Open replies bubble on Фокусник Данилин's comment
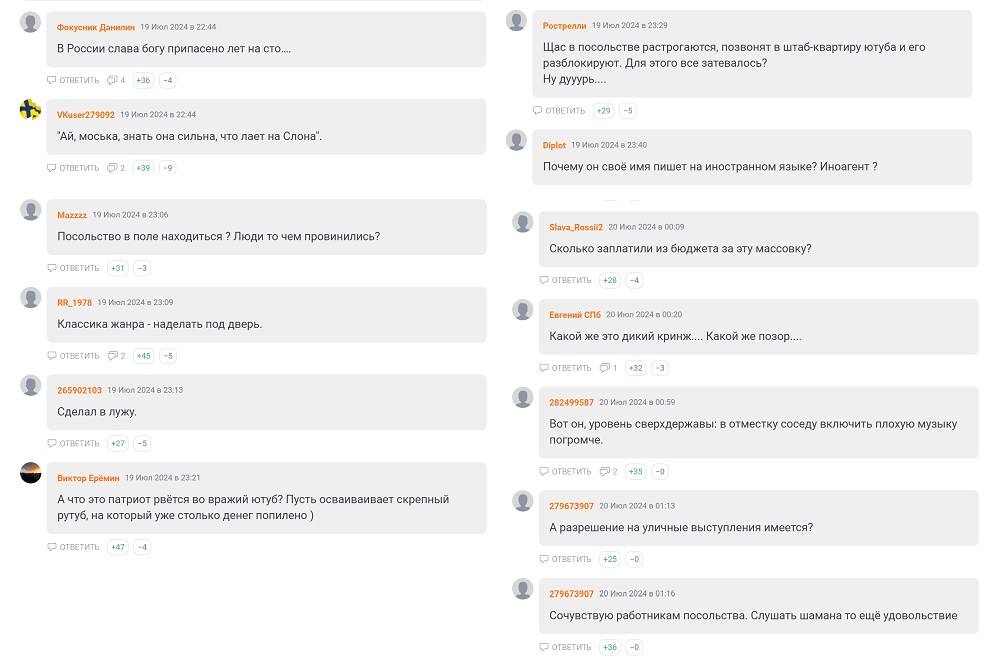The image size is (1000, 661). click(x=116, y=80)
